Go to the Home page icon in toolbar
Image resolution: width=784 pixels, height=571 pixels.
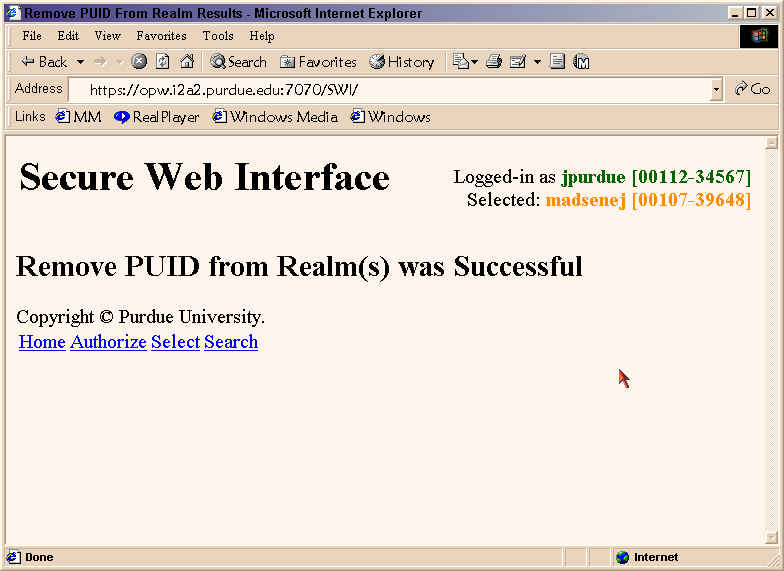(186, 62)
